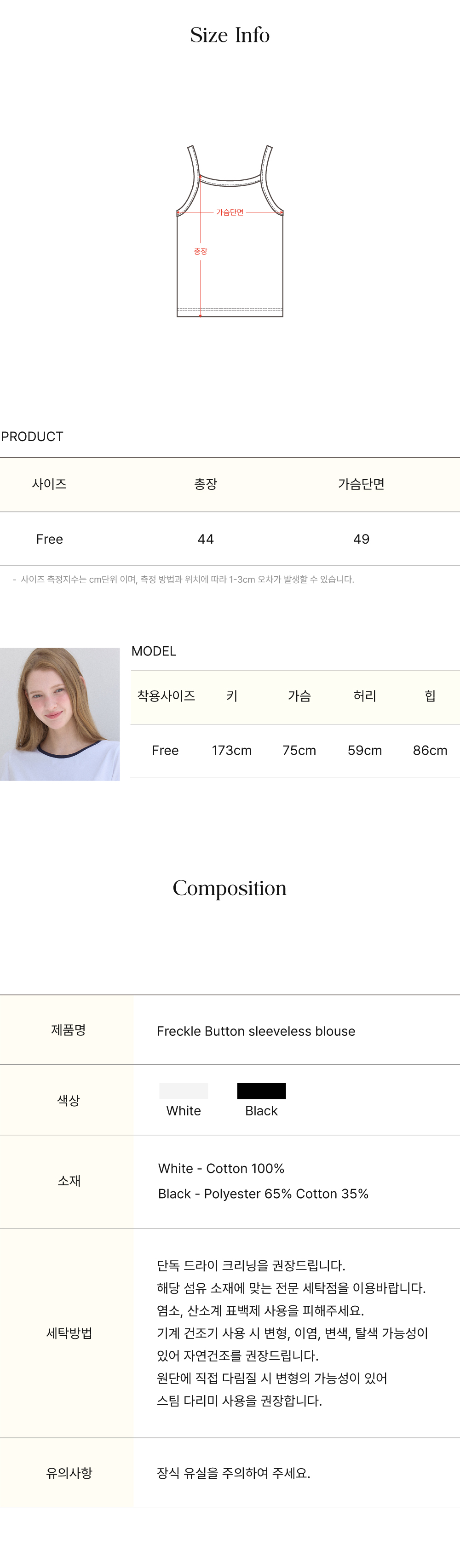Click the 가슴단면 column header in the product table
460x1568 pixels.
(x=361, y=484)
